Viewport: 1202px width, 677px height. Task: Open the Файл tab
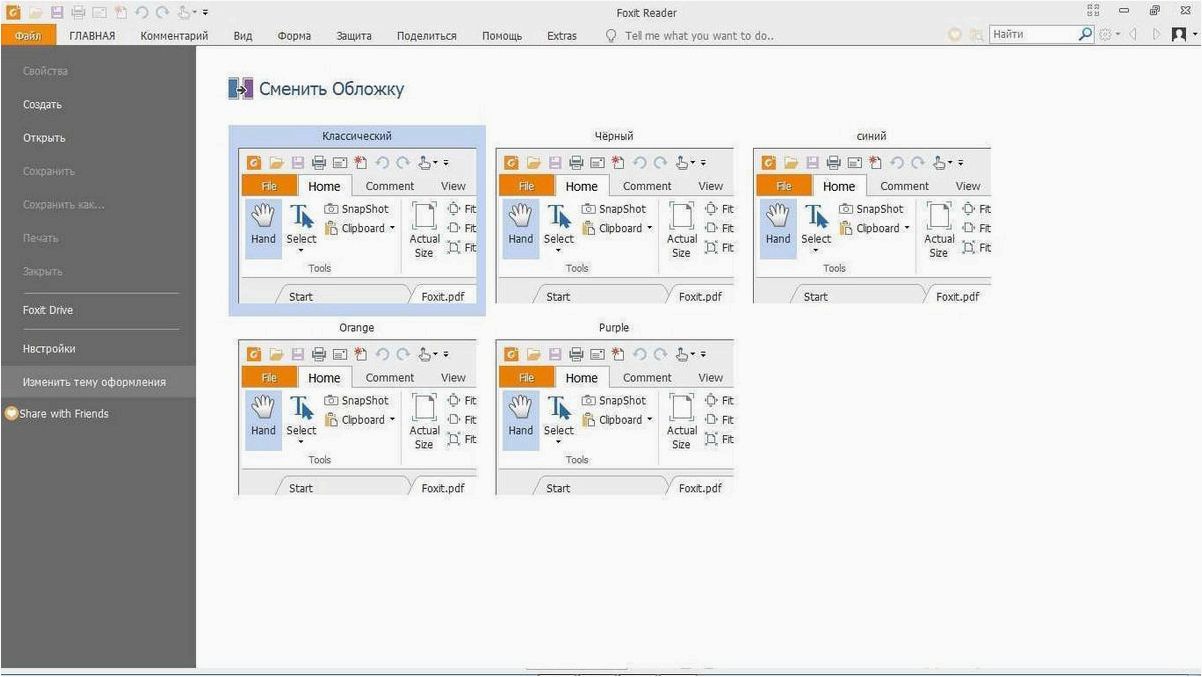28,36
